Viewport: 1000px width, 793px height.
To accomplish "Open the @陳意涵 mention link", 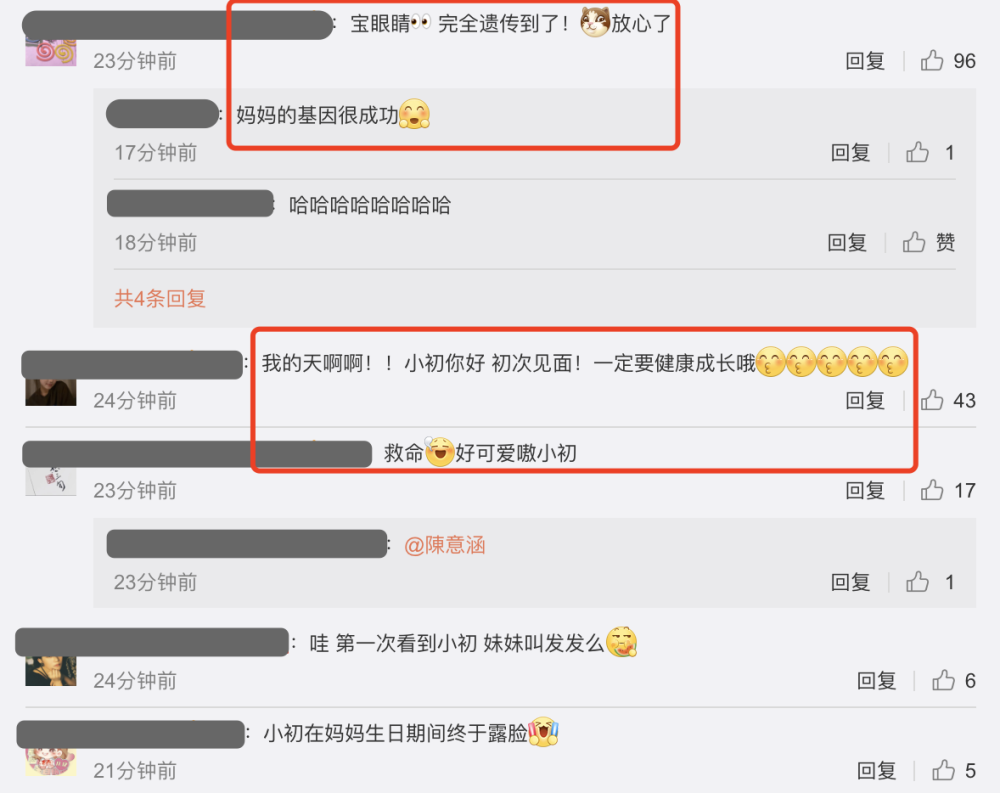I will [445, 545].
